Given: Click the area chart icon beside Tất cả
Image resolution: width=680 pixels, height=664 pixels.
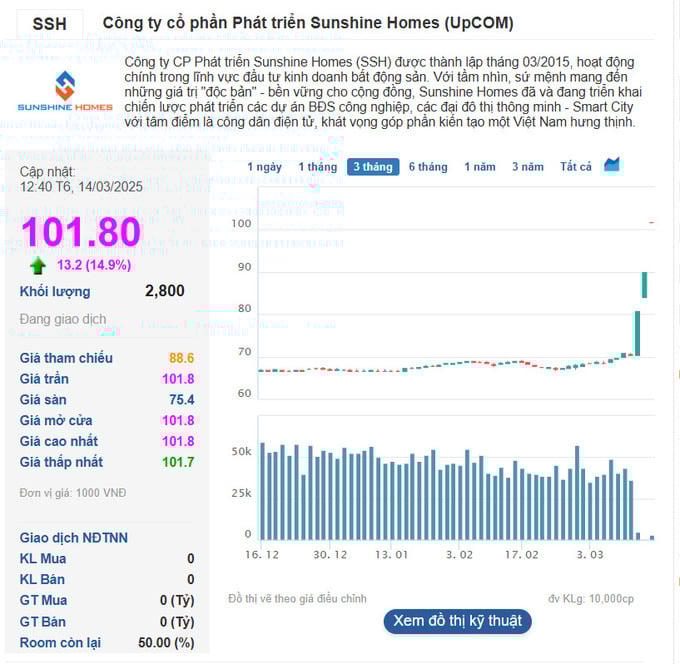Looking at the screenshot, I should 612,165.
